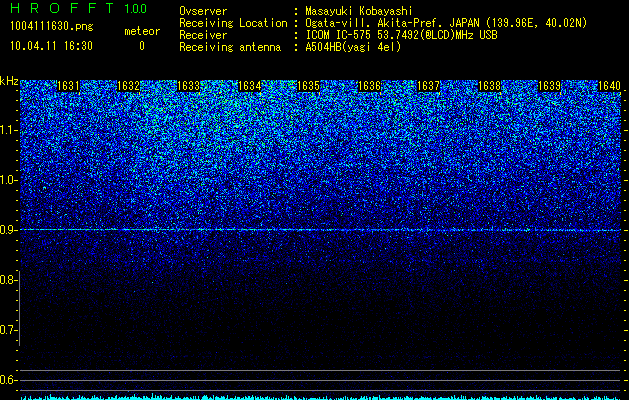
Task: Select the 1637 time marker
Action: (x=428, y=86)
